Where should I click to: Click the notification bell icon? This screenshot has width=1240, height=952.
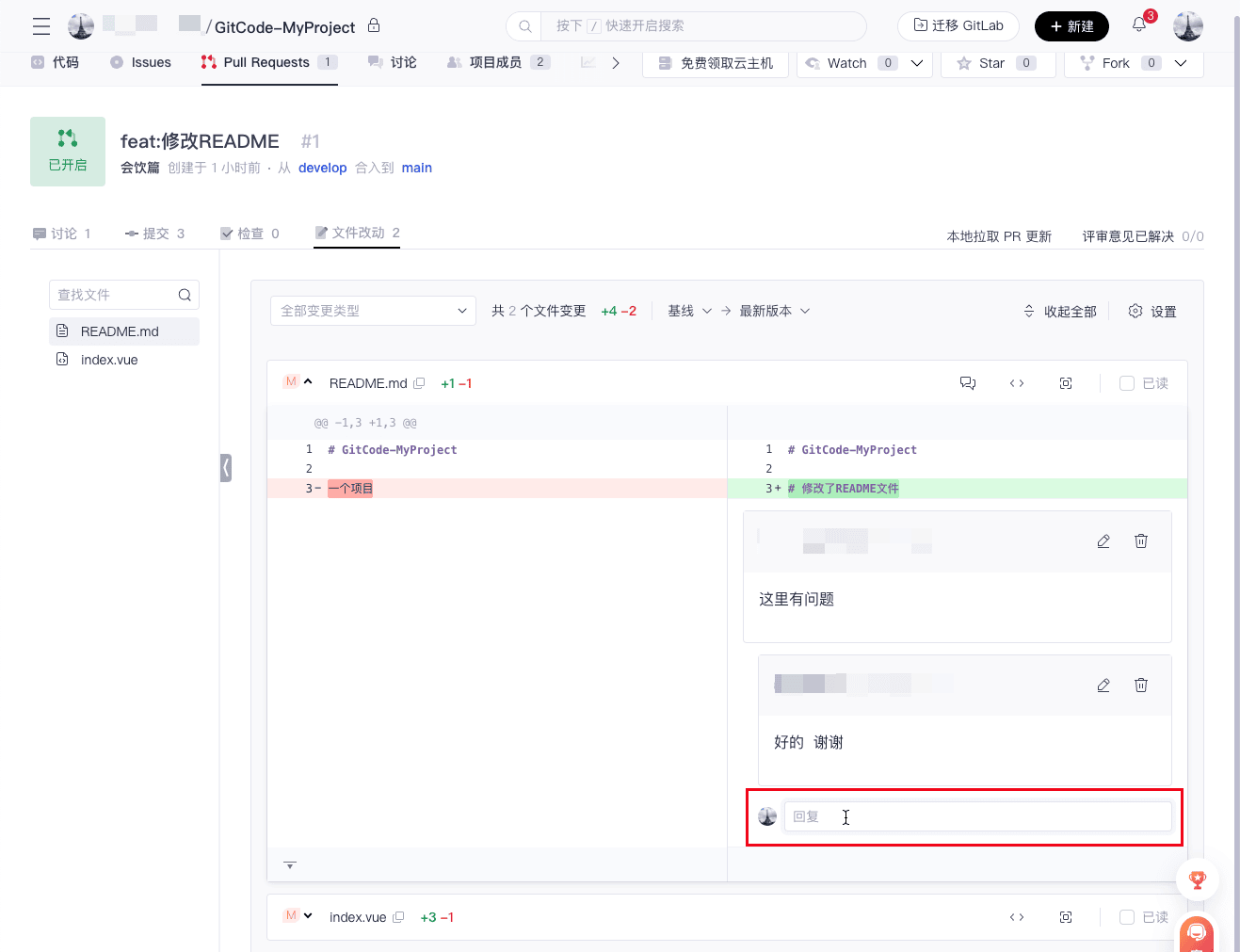point(1139,25)
